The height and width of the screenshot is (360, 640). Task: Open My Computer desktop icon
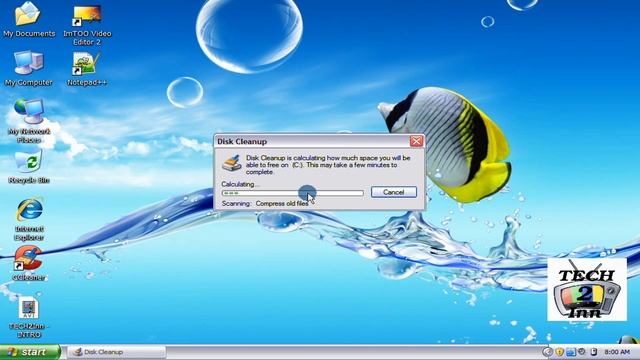[x=28, y=69]
